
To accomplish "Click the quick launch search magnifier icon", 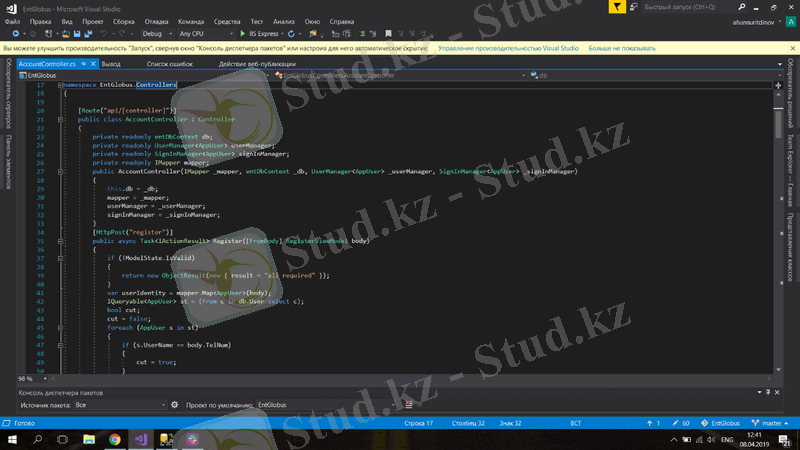I will (x=741, y=7).
